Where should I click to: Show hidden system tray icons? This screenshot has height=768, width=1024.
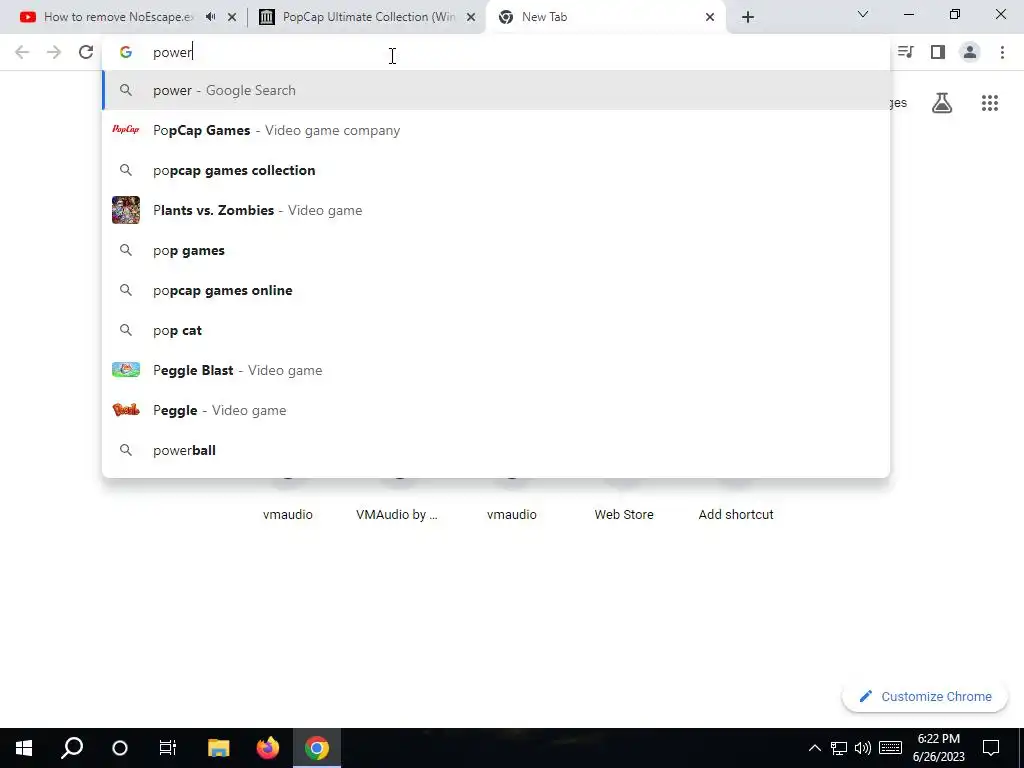click(814, 748)
